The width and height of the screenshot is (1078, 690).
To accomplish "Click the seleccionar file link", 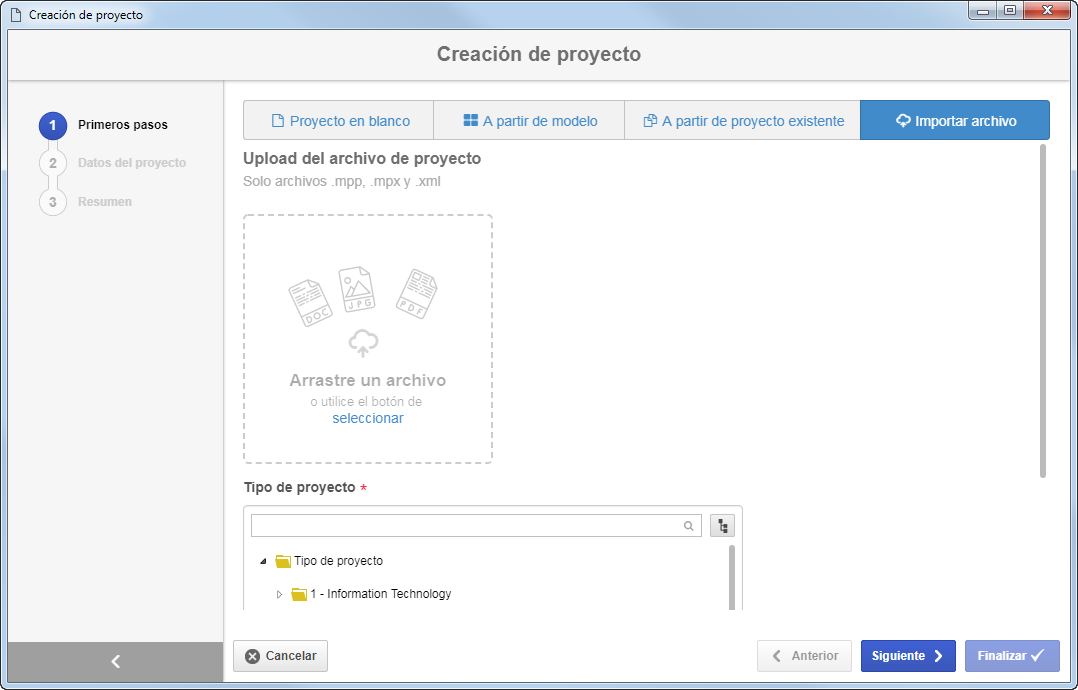I will (x=368, y=418).
